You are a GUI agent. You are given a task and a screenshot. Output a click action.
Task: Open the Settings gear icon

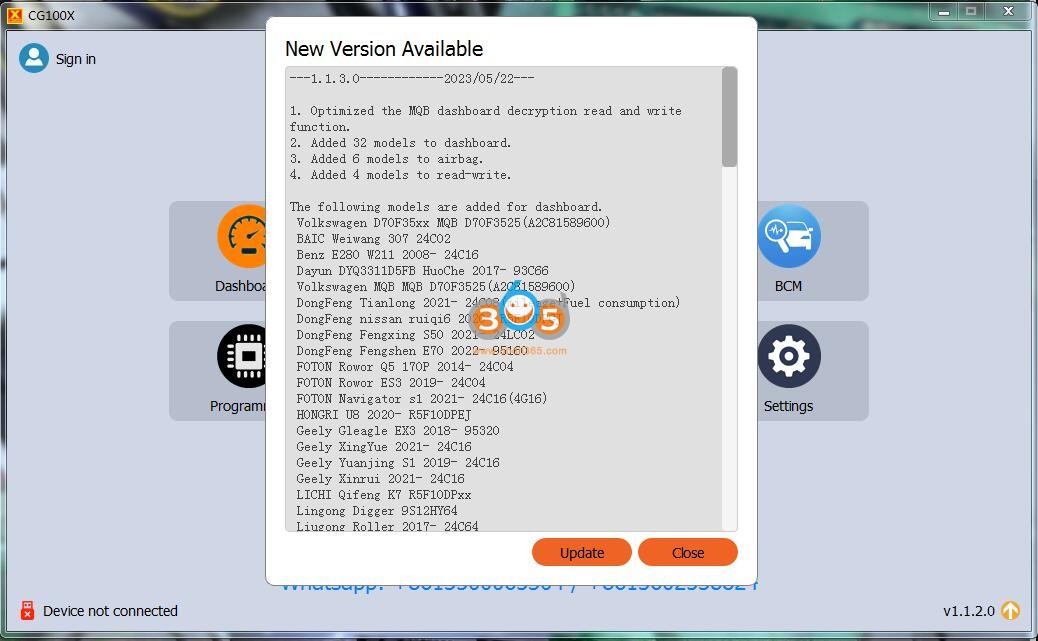[x=788, y=356]
